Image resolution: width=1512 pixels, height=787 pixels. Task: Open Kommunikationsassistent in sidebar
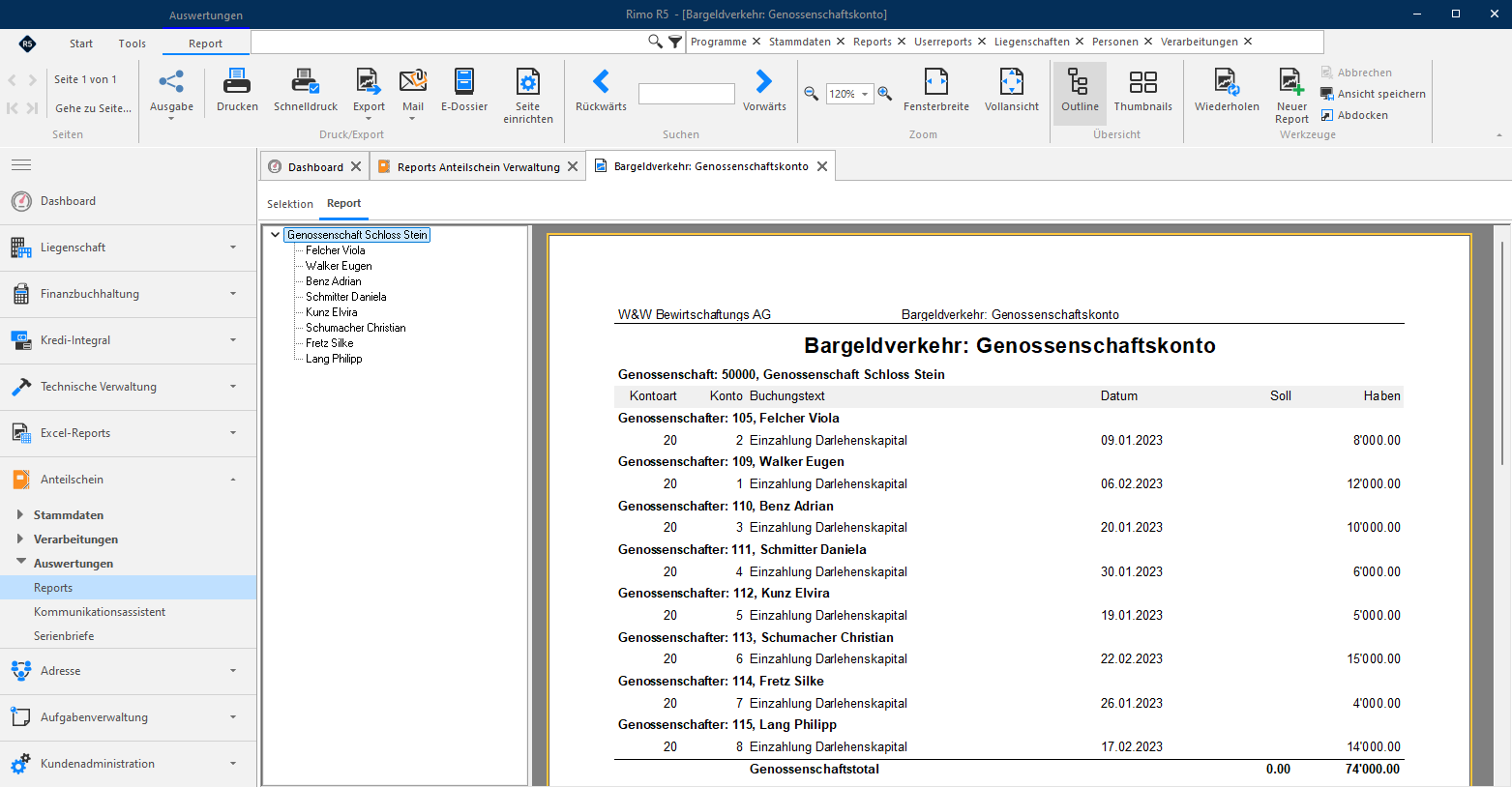[100, 612]
